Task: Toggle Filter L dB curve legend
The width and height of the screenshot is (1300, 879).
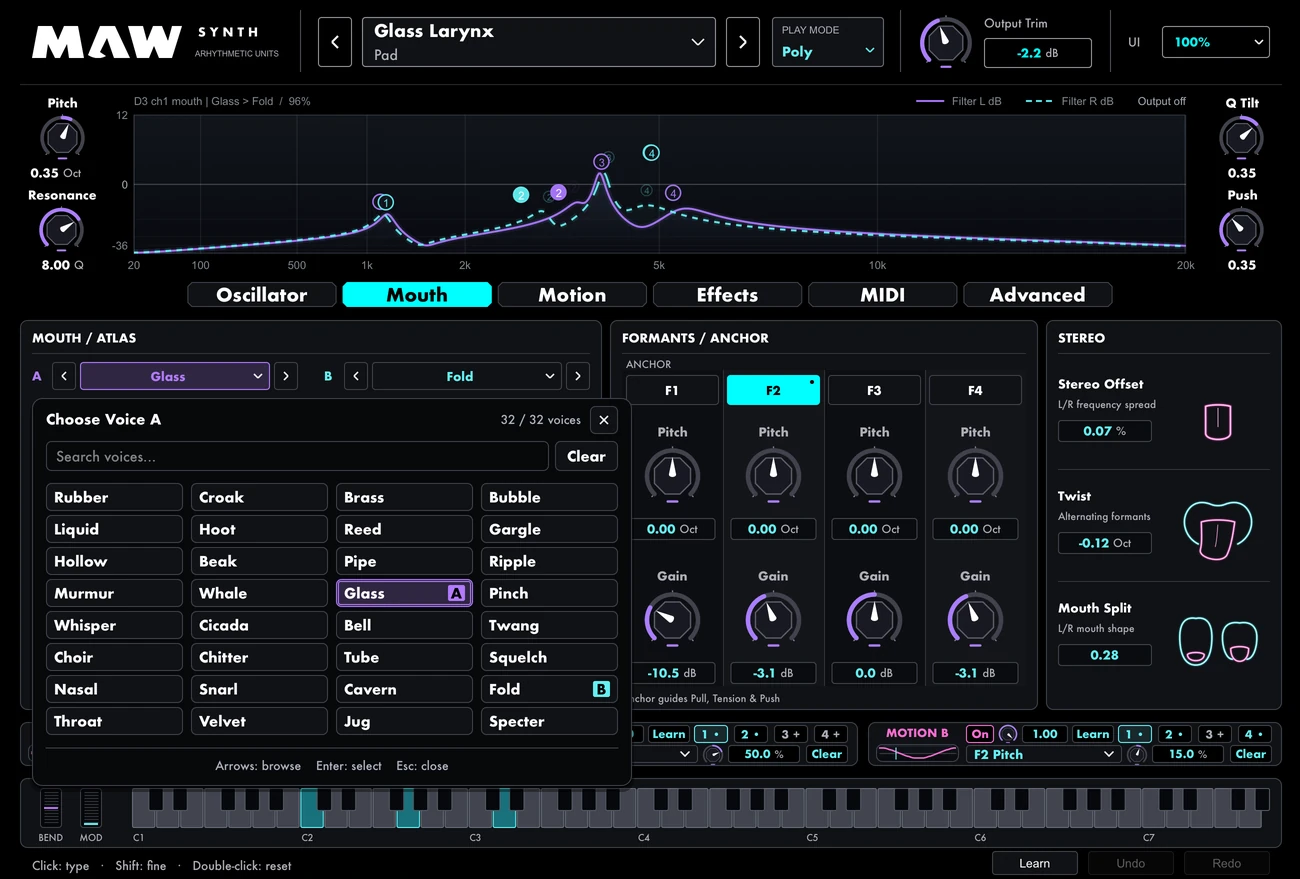Action: pos(958,101)
